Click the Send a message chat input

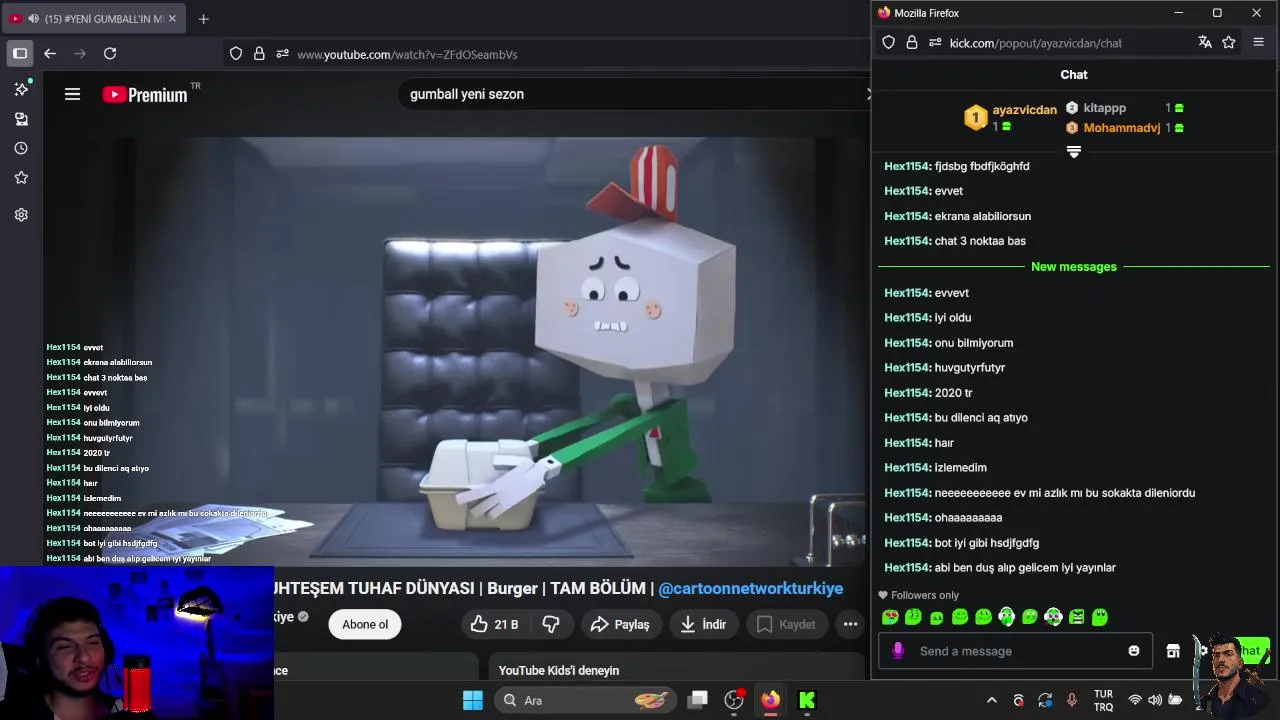[1015, 651]
